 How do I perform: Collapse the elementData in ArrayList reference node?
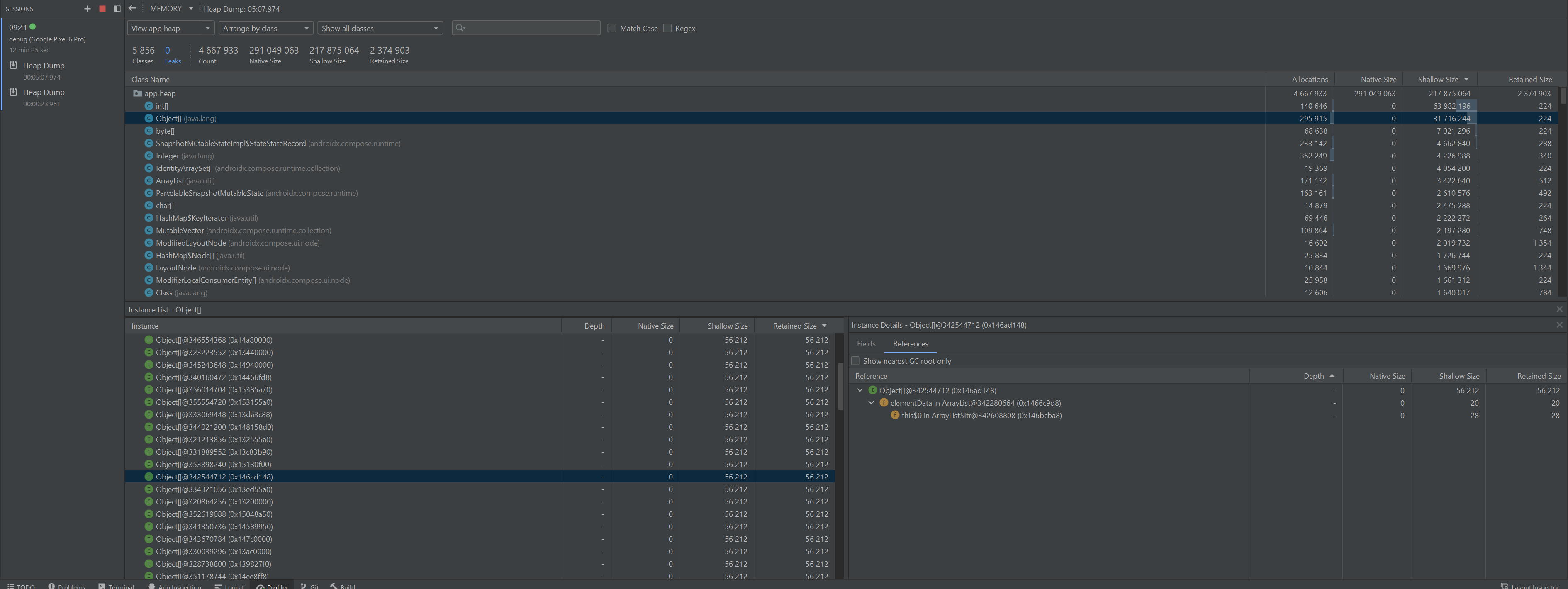click(871, 403)
